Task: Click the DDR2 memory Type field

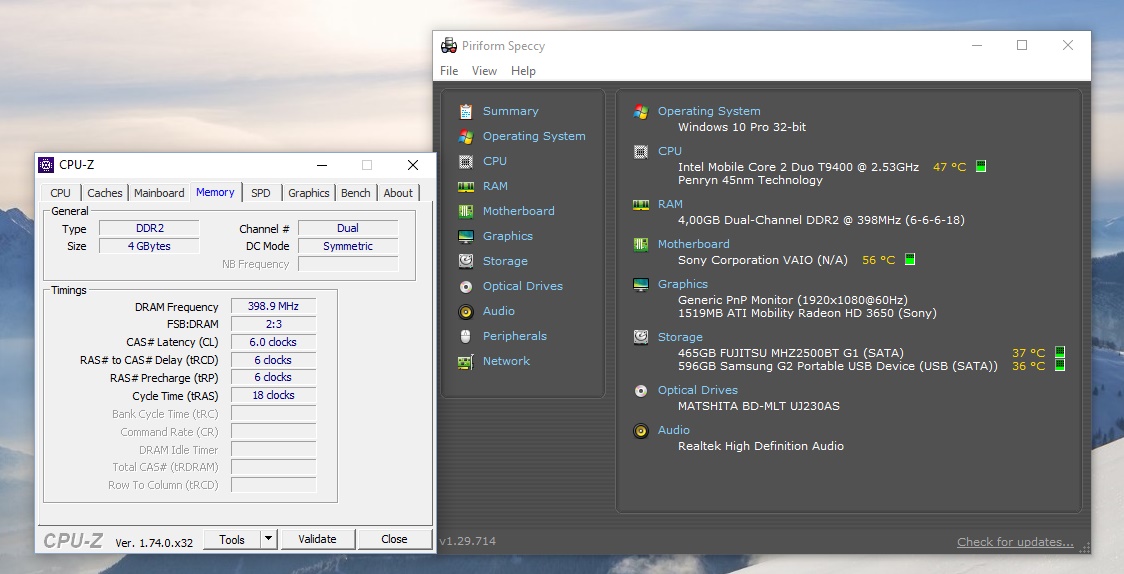Action: pyautogui.click(x=149, y=229)
